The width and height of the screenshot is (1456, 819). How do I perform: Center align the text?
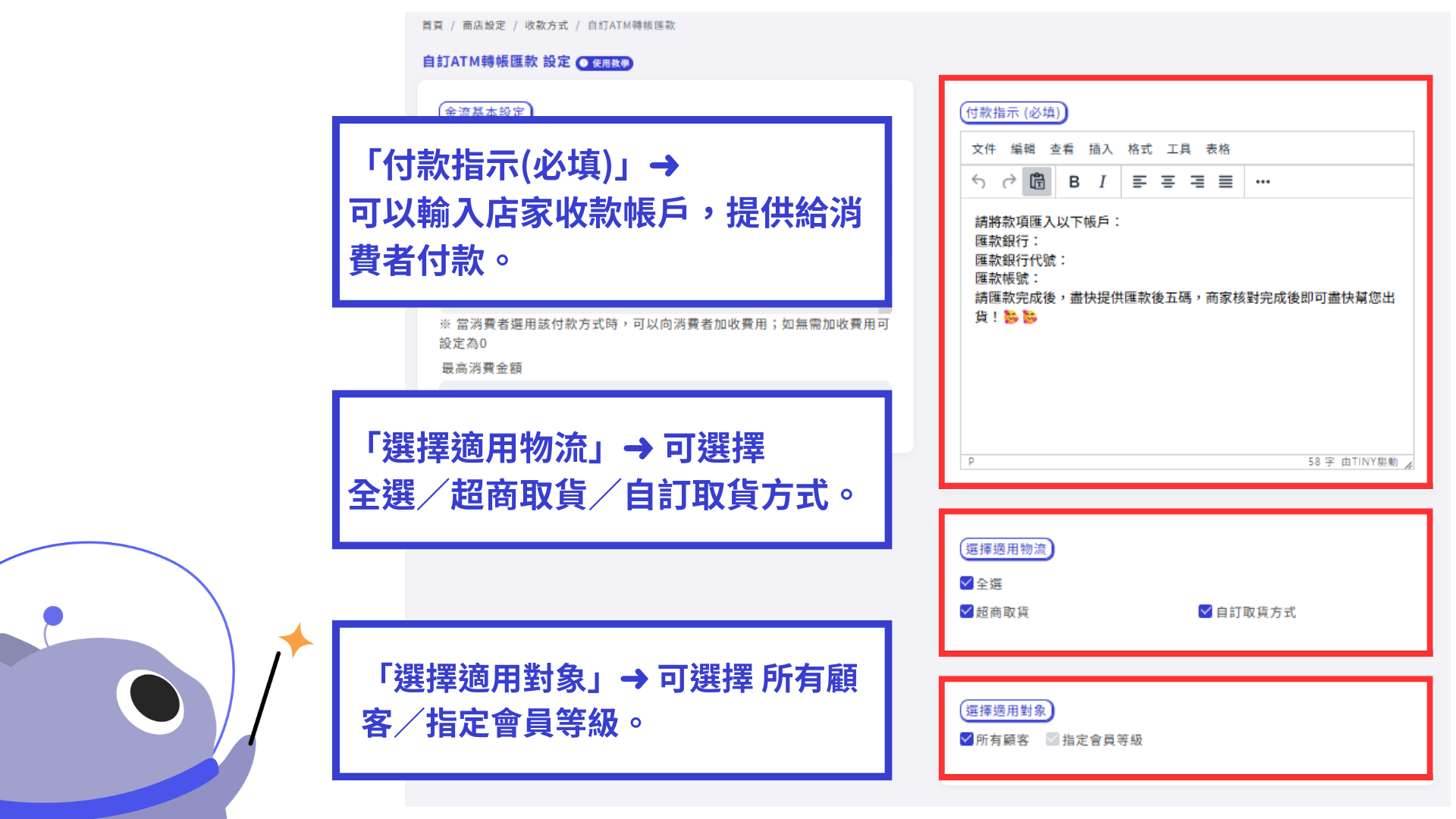[x=1168, y=182]
